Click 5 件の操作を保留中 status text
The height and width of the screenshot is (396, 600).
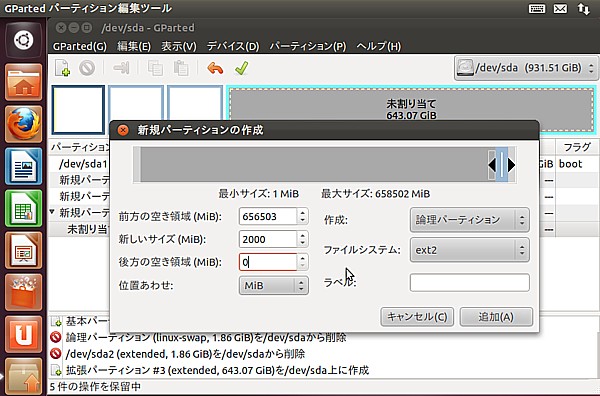(95, 386)
